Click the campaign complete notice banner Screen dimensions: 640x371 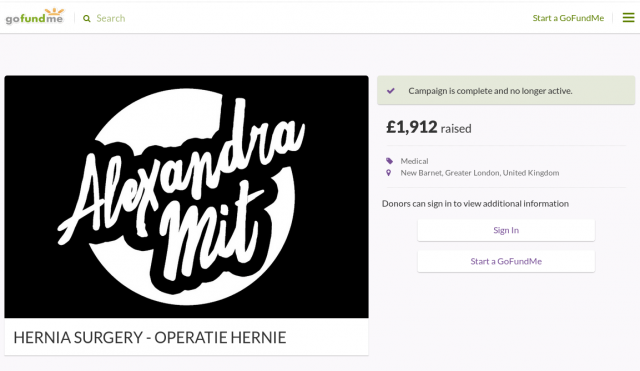506,90
